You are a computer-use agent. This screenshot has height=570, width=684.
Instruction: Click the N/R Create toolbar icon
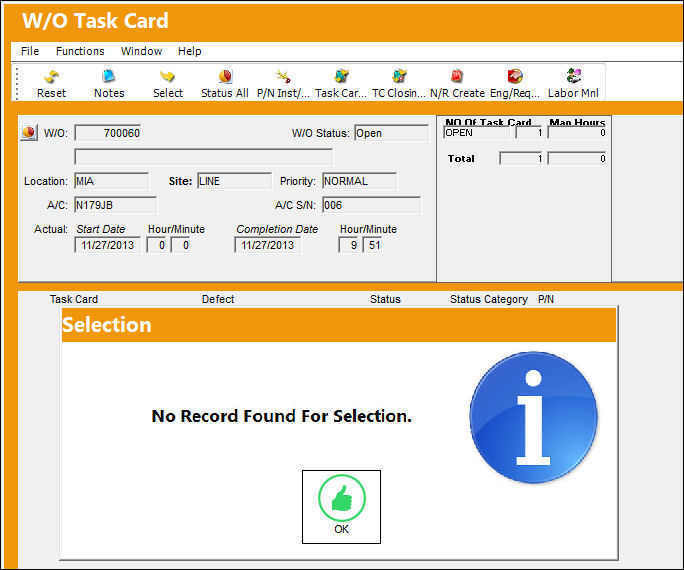tap(457, 83)
